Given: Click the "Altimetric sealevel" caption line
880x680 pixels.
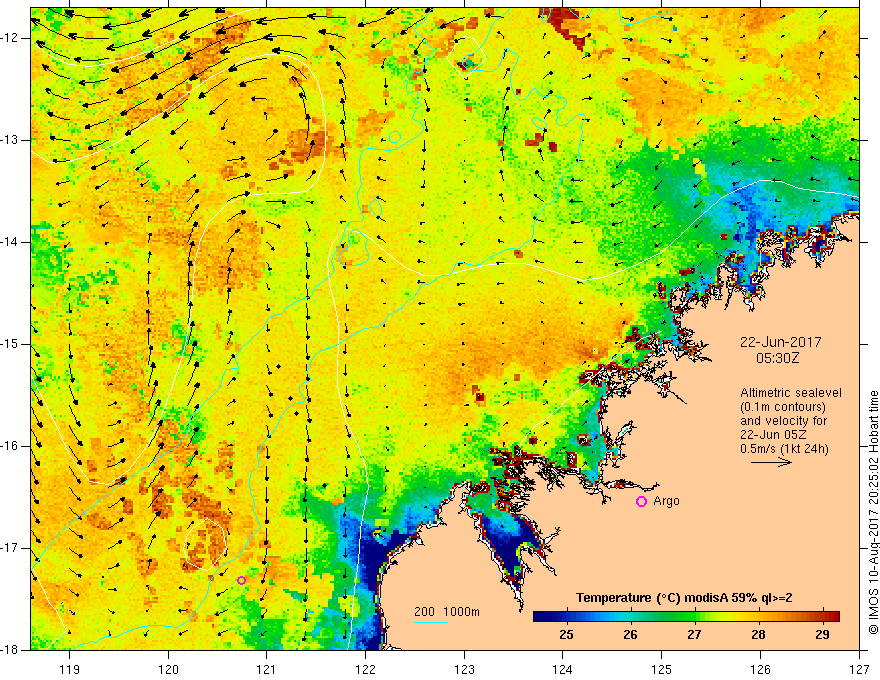Looking at the screenshot, I should (791, 393).
